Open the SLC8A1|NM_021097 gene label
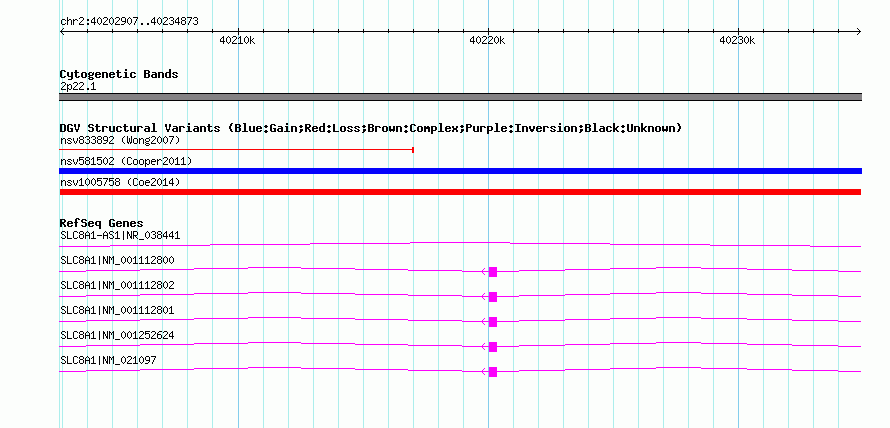 point(108,360)
